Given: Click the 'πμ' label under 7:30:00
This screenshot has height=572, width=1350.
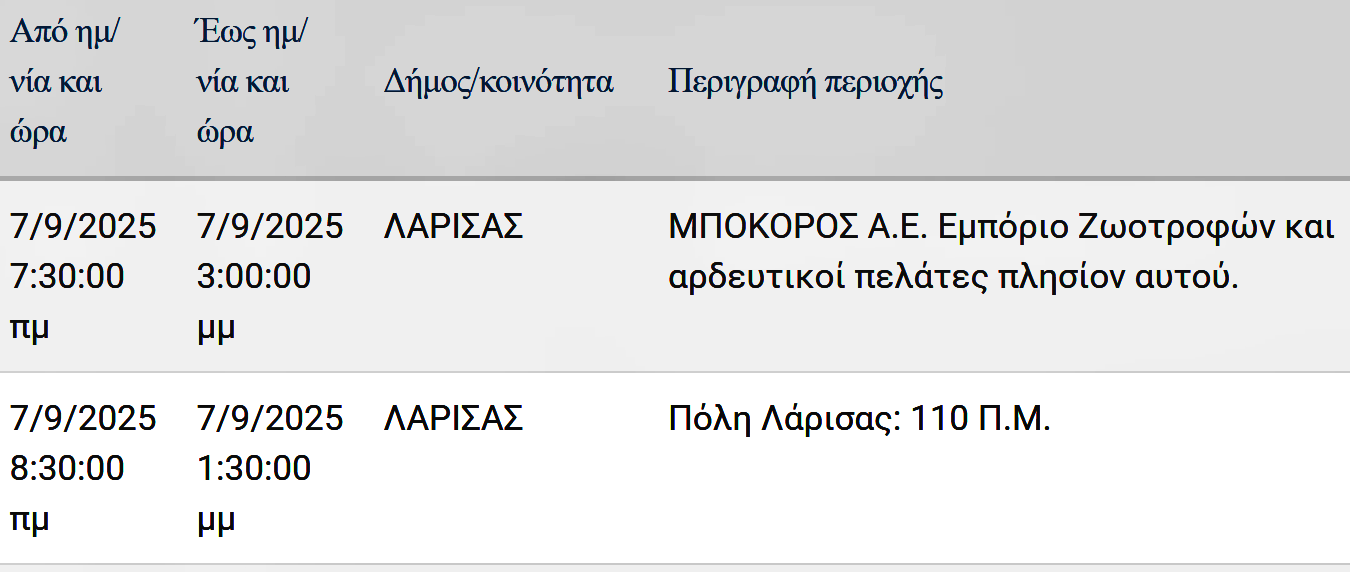Looking at the screenshot, I should [x=30, y=328].
